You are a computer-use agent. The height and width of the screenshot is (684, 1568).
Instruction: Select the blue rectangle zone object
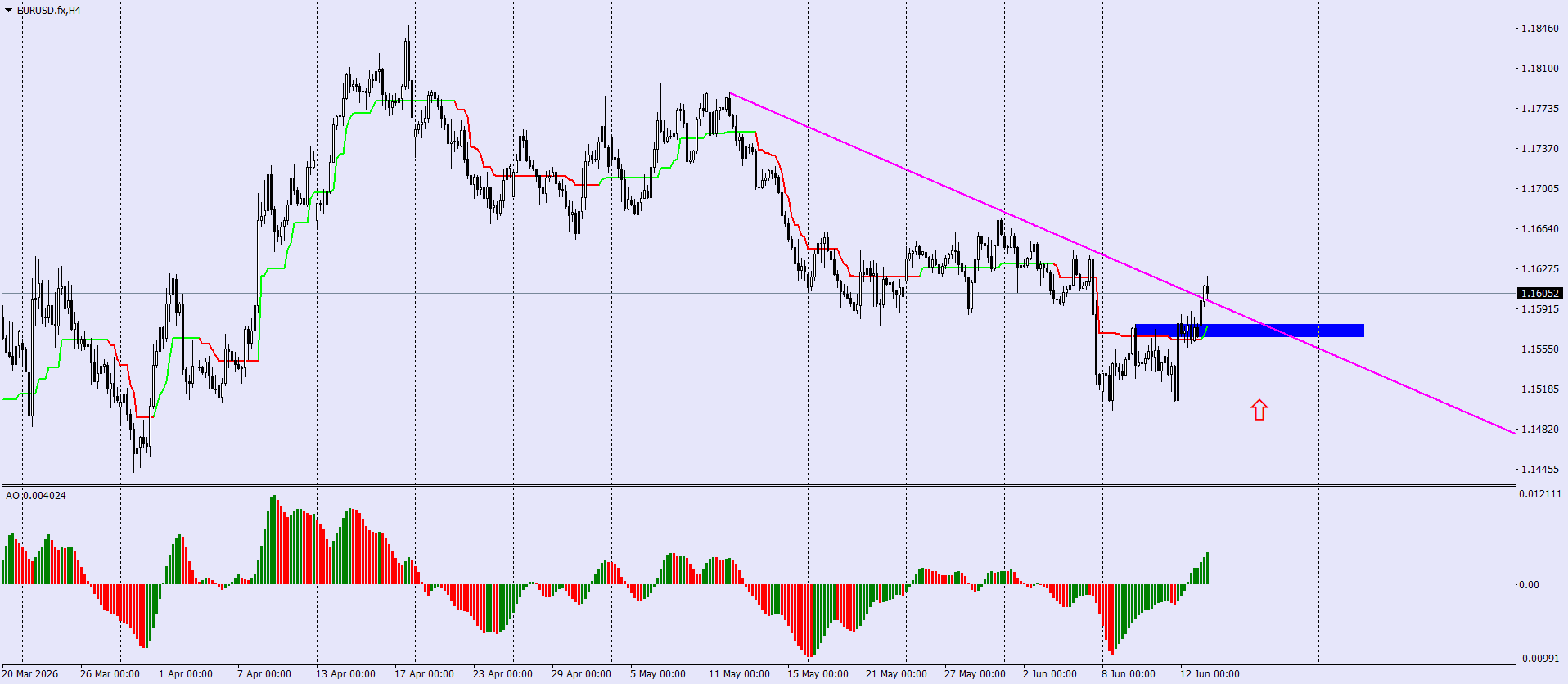click(x=1250, y=331)
